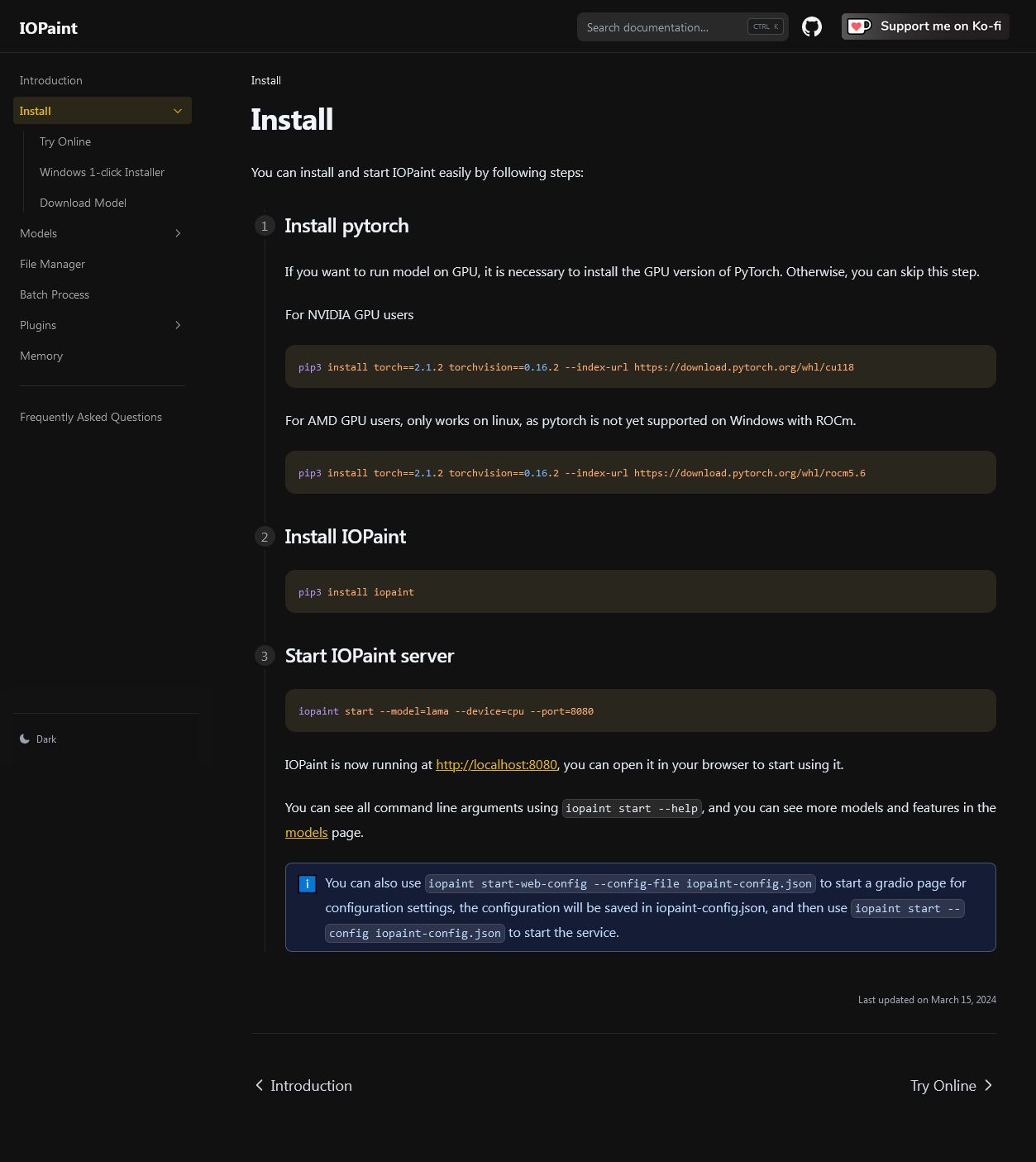This screenshot has width=1036, height=1162.
Task: Open the localhost:8080 link
Action: click(496, 764)
